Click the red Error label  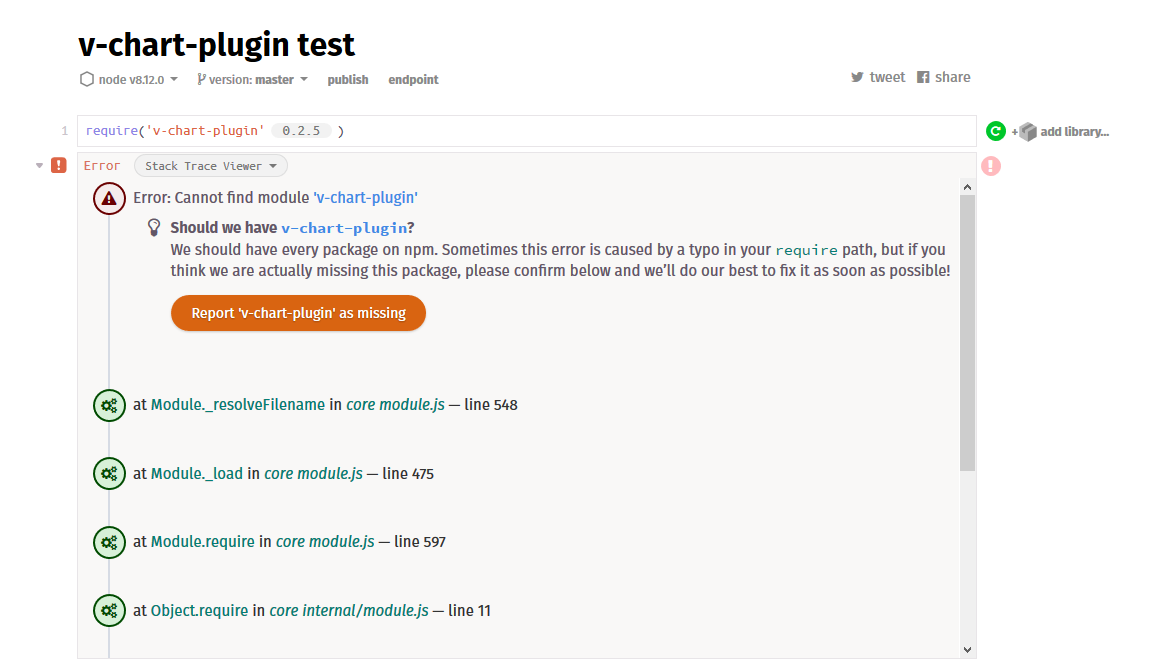click(x=102, y=166)
